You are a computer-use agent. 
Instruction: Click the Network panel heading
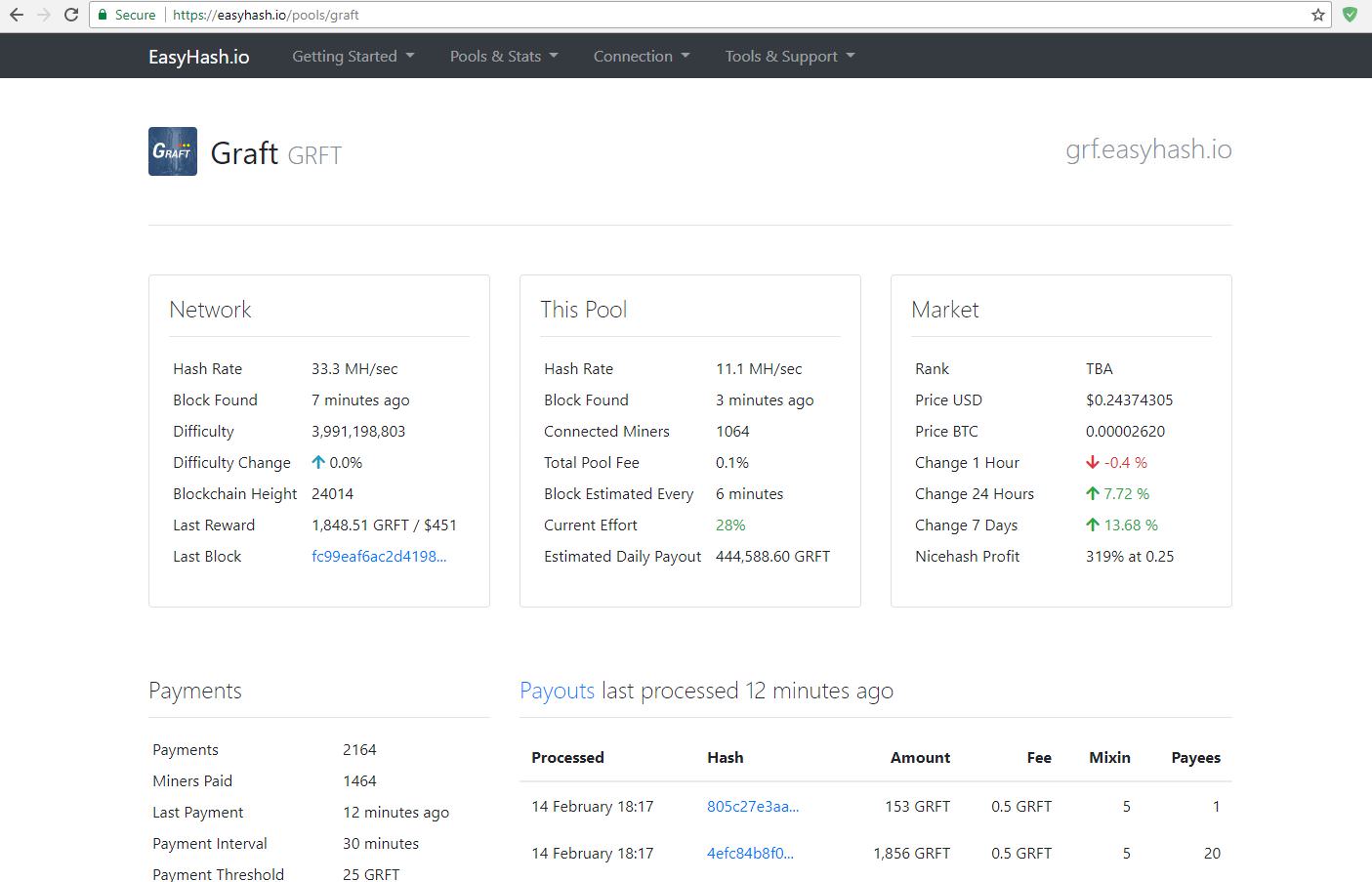coord(210,310)
